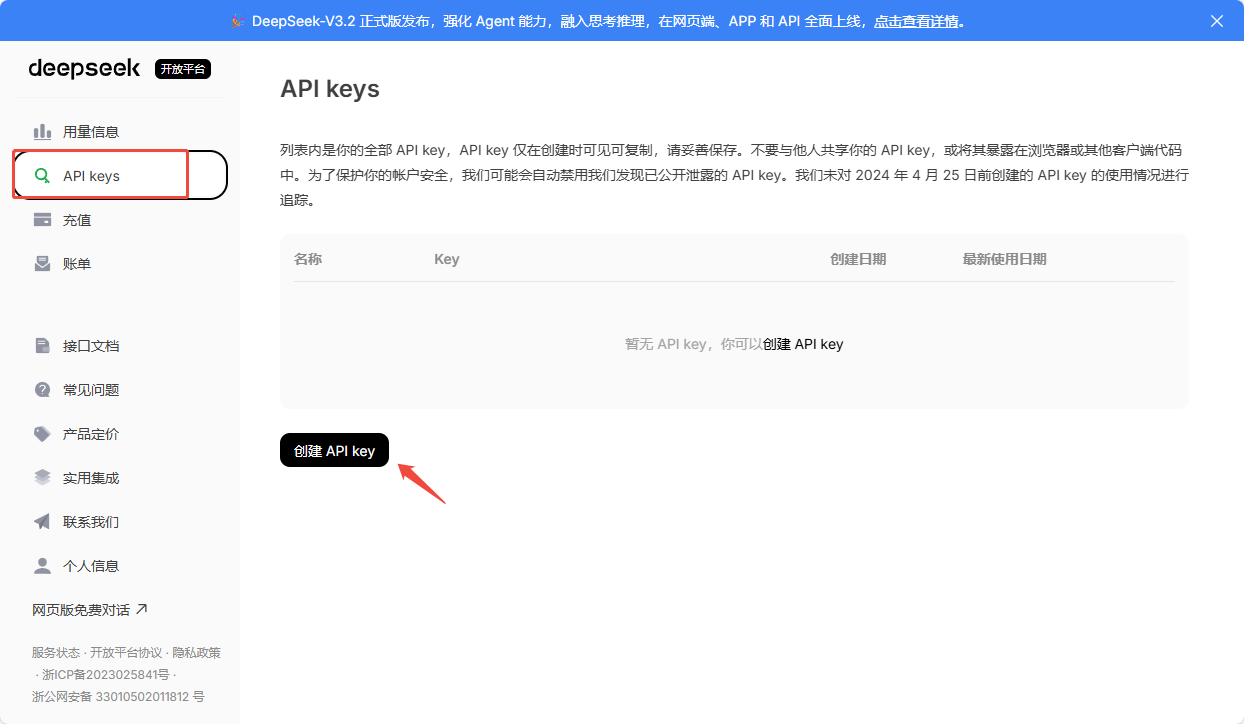Click the question mark icon beside 常见问题

42,390
